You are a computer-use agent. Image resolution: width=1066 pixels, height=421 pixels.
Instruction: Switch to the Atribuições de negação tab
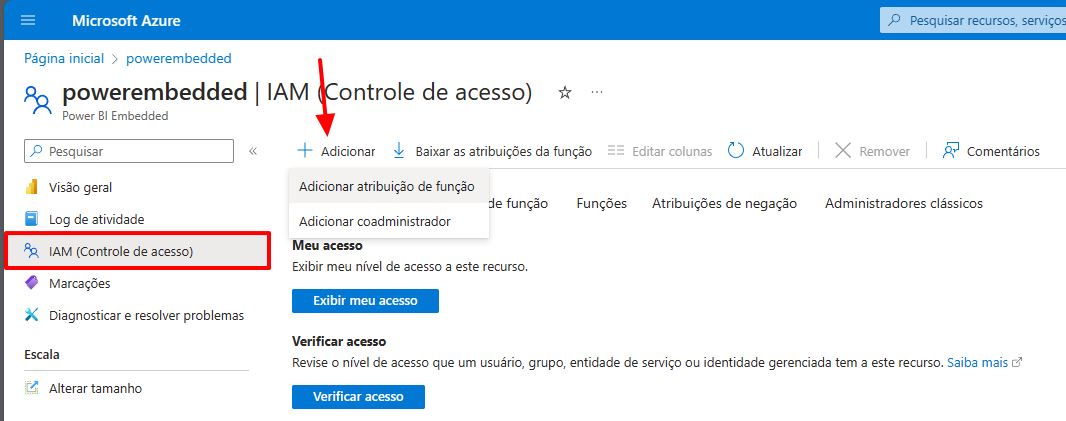[724, 203]
